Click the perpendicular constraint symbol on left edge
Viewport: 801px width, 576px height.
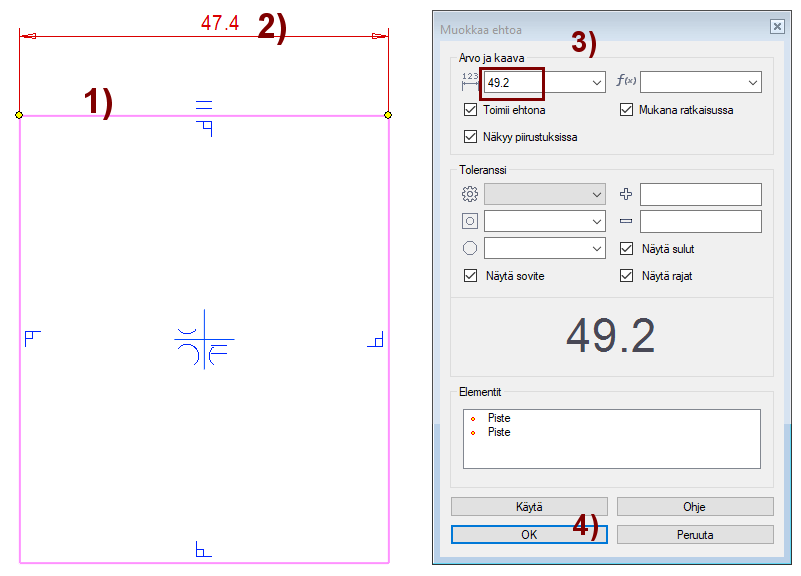click(x=30, y=338)
